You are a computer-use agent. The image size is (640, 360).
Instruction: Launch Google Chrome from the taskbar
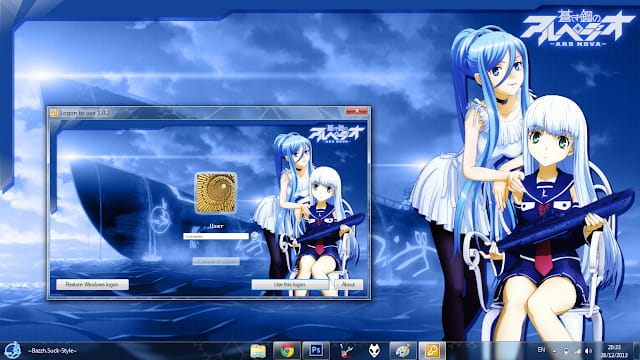(287, 351)
